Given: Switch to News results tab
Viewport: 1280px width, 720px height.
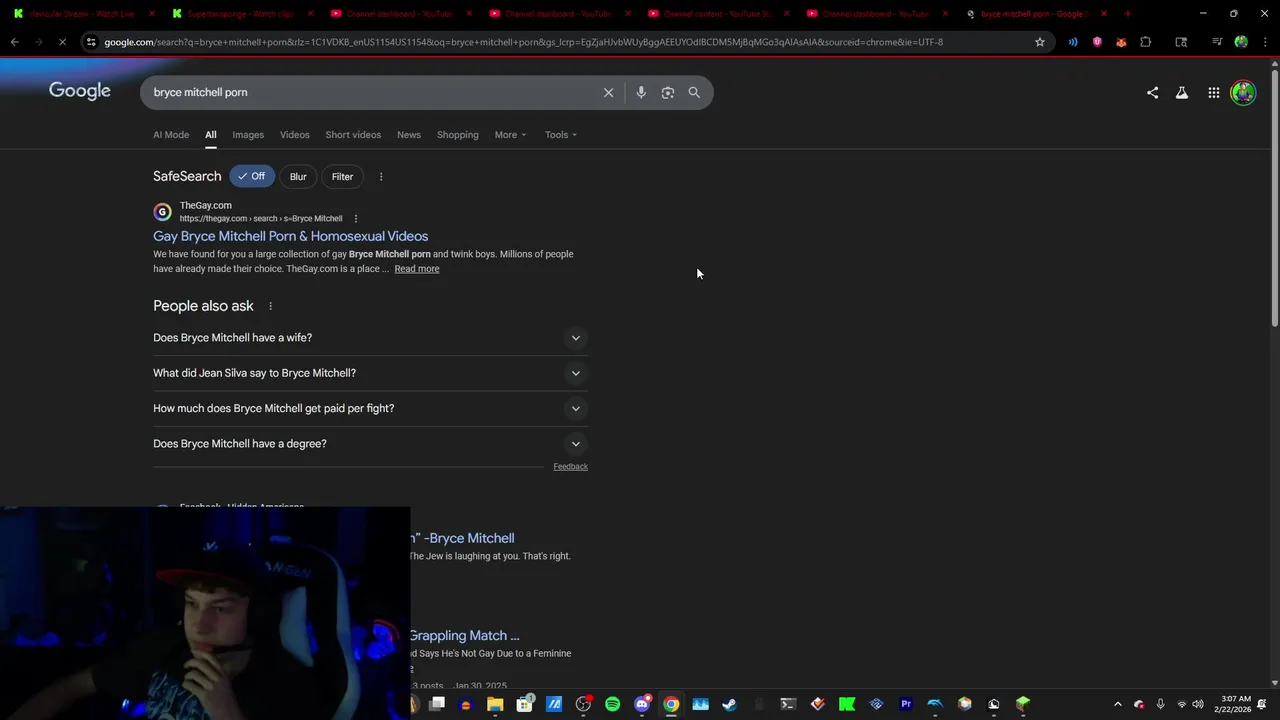Looking at the screenshot, I should coord(409,135).
